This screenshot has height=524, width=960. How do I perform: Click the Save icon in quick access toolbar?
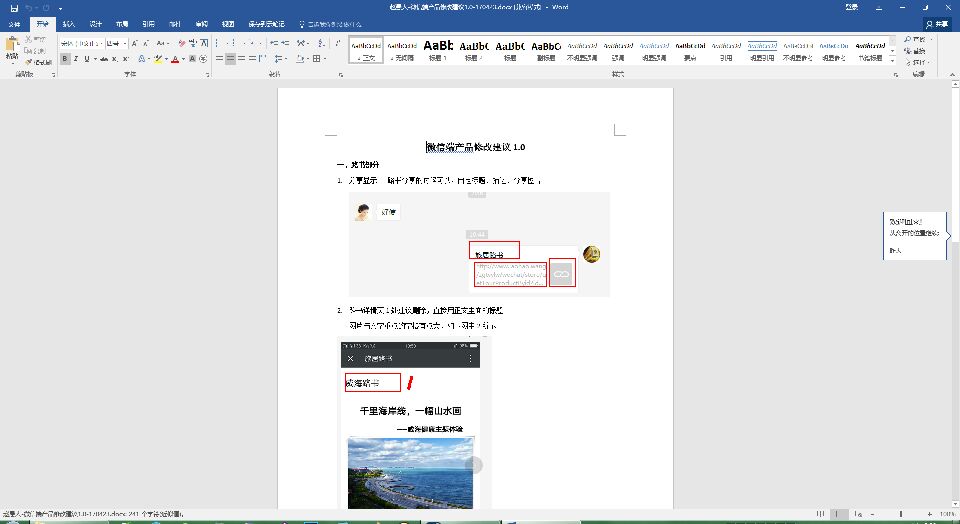(14, 7)
